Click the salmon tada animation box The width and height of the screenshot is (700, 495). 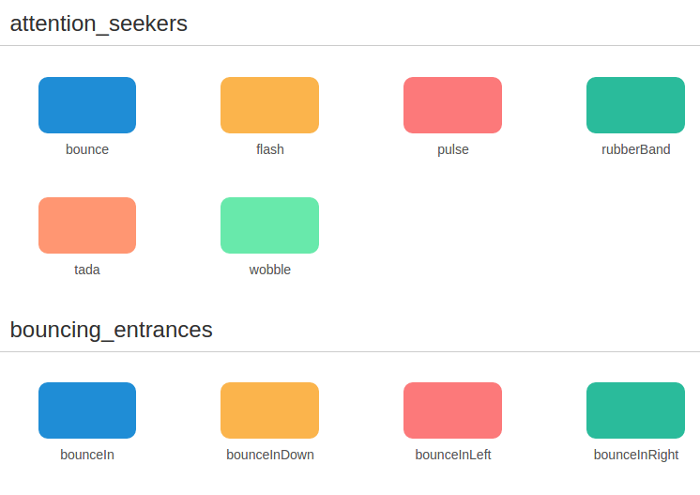pyautogui.click(x=87, y=225)
